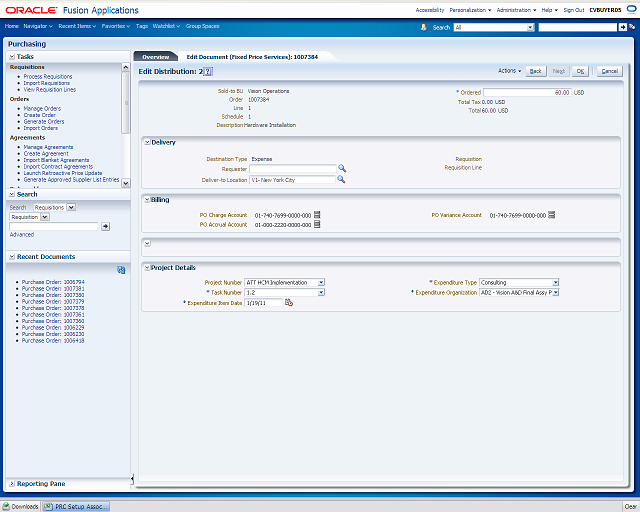Image resolution: width=640 pixels, height=512 pixels.
Task: Collapse the left Search panel
Action: (x=12, y=194)
